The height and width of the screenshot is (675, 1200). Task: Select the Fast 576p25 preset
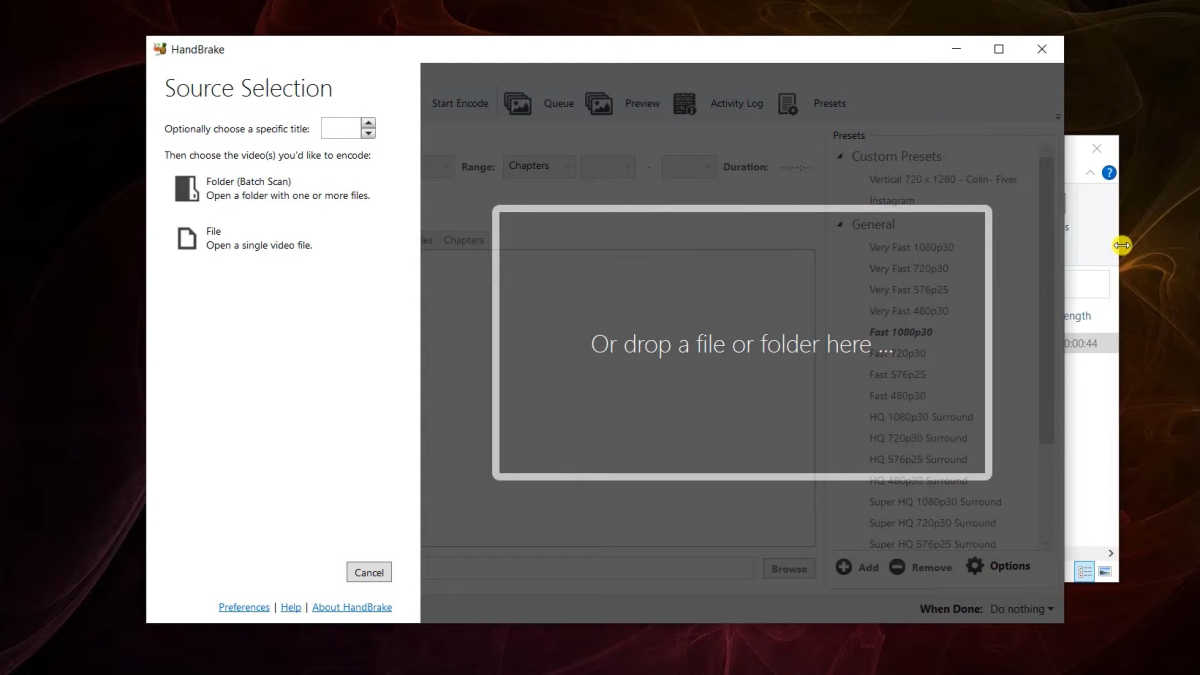click(x=898, y=374)
